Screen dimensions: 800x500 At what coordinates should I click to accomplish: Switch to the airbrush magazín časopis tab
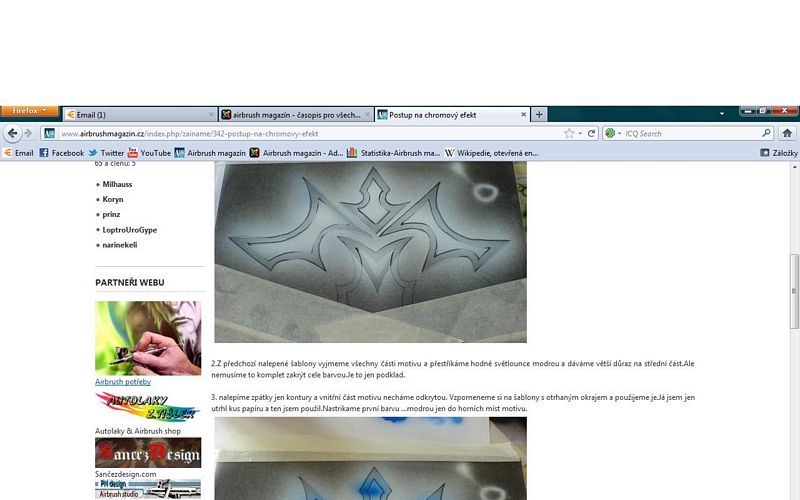[295, 115]
